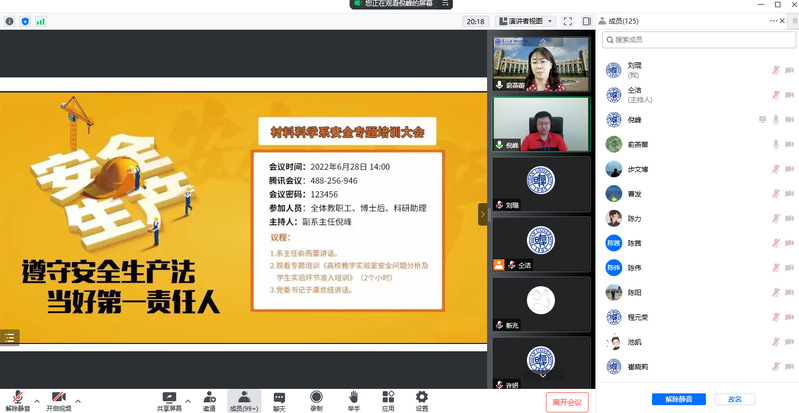This screenshot has height=413, width=799.
Task: Open the meeting info icon
Action: coord(10,20)
